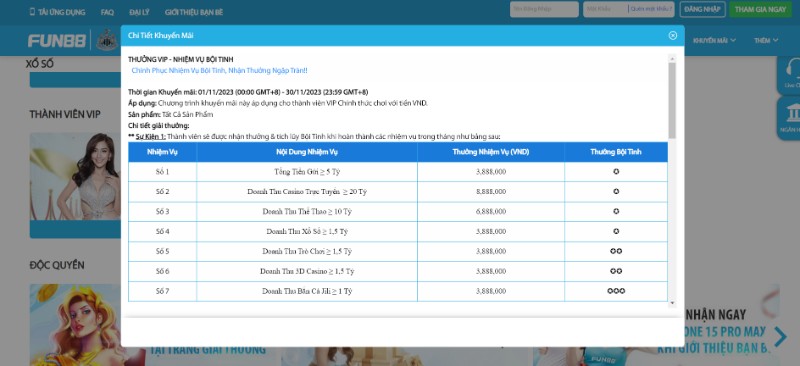Click the dialog scrollbar up arrow
The height and width of the screenshot is (366, 800).
pos(672,58)
